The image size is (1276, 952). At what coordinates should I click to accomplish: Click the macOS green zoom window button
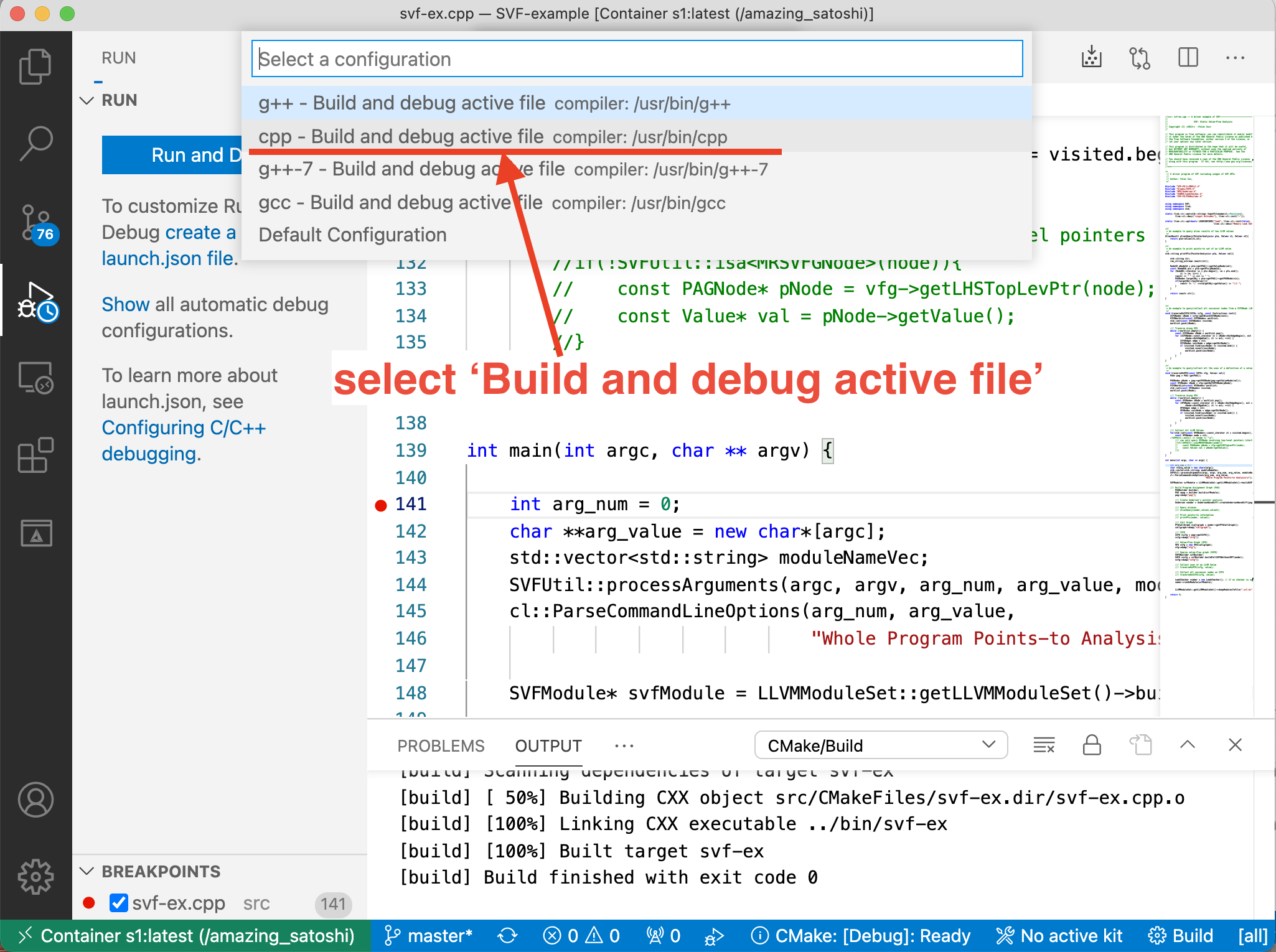(67, 14)
